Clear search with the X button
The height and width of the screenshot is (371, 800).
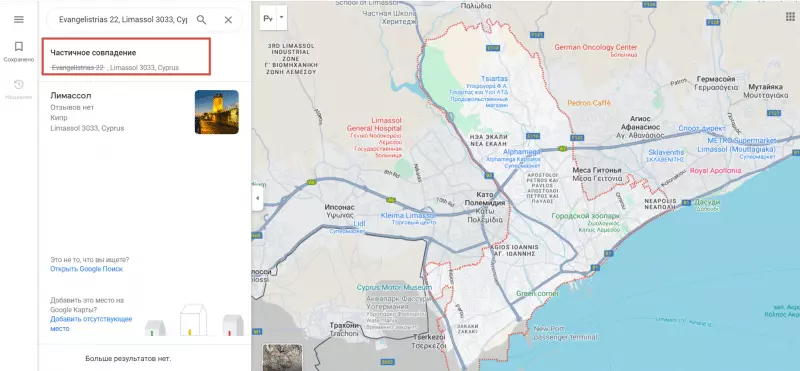pos(228,20)
